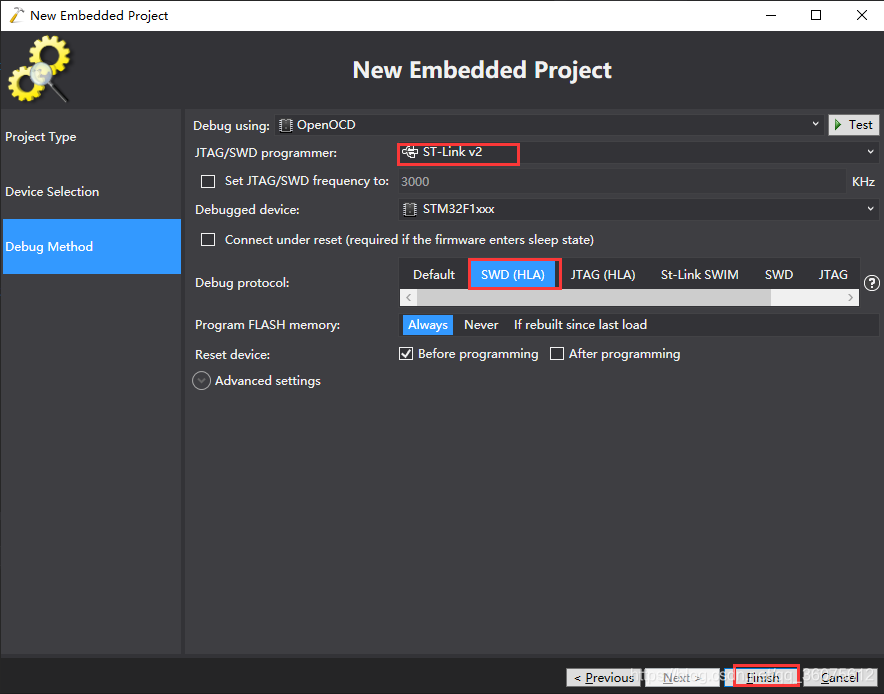Image resolution: width=884 pixels, height=694 pixels.
Task: Select SWD (HLA) debug protocol
Action: pyautogui.click(x=512, y=275)
